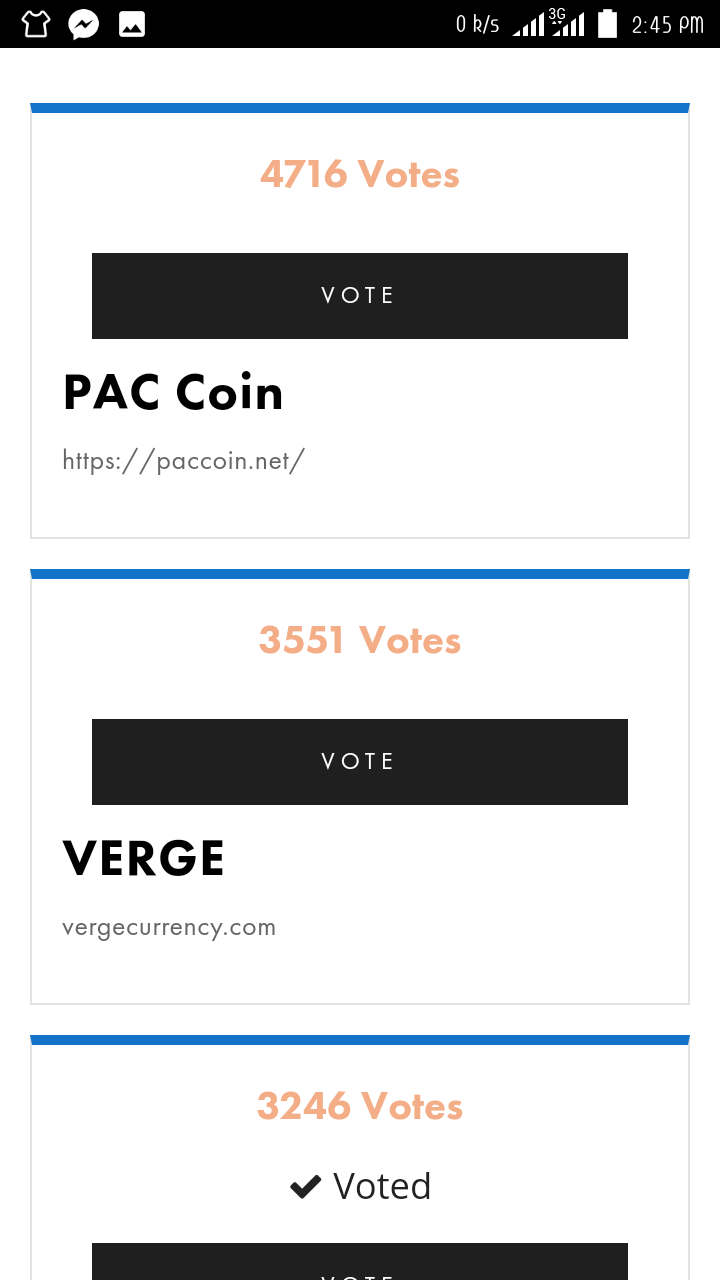The width and height of the screenshot is (720, 1280).
Task: Tap the battery status icon
Action: pos(607,24)
